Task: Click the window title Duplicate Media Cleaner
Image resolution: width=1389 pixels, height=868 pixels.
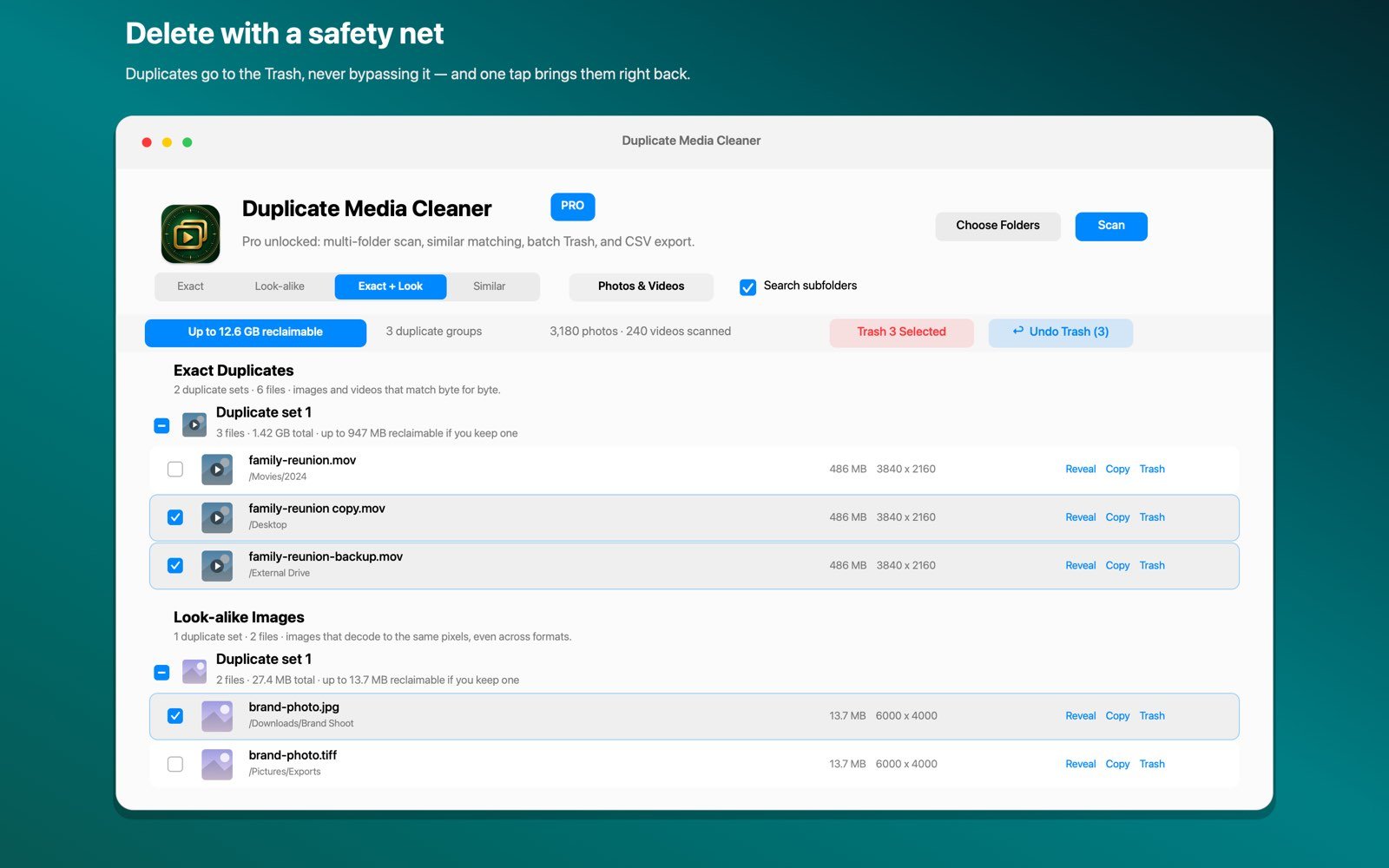Action: click(691, 141)
